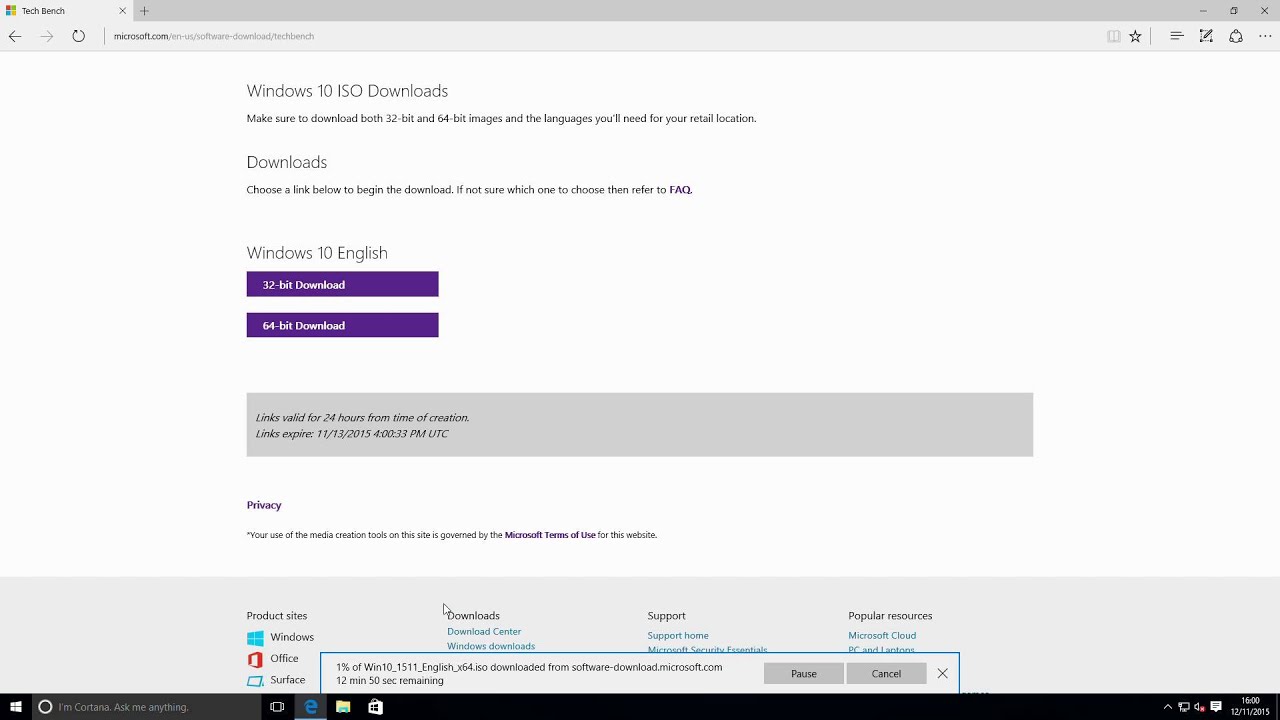Click the network tray icon

(x=1183, y=707)
